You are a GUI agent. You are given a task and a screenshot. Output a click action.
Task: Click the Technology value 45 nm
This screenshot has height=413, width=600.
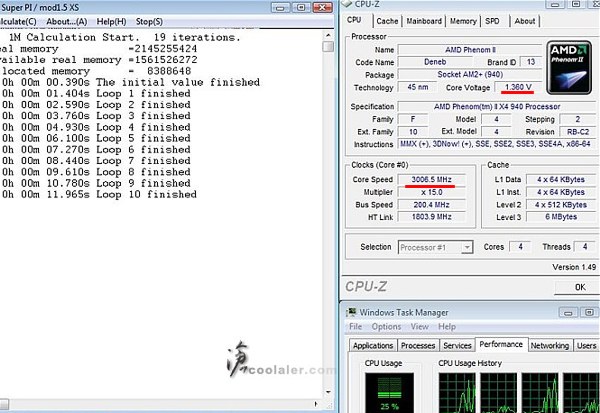click(x=418, y=87)
